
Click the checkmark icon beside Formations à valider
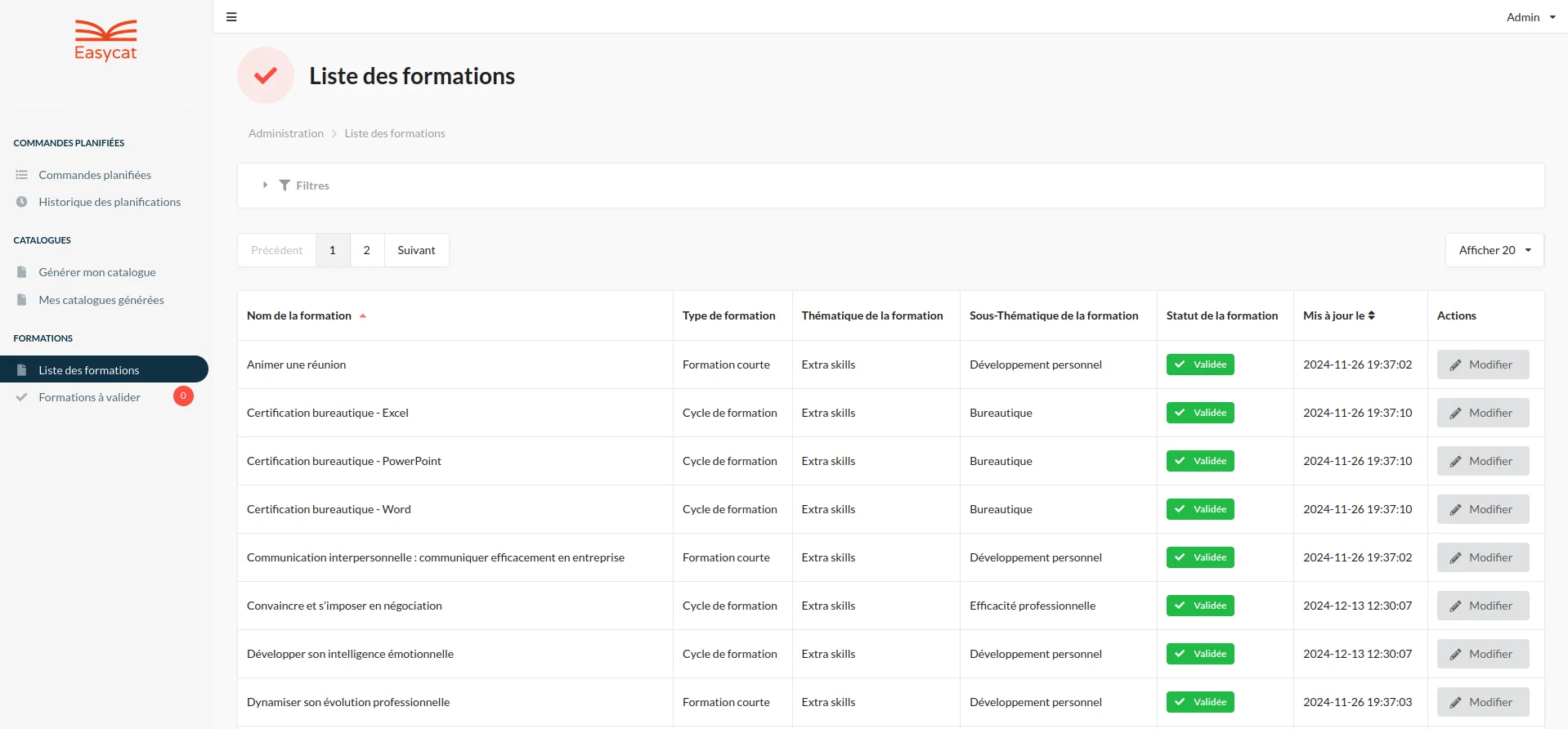22,397
